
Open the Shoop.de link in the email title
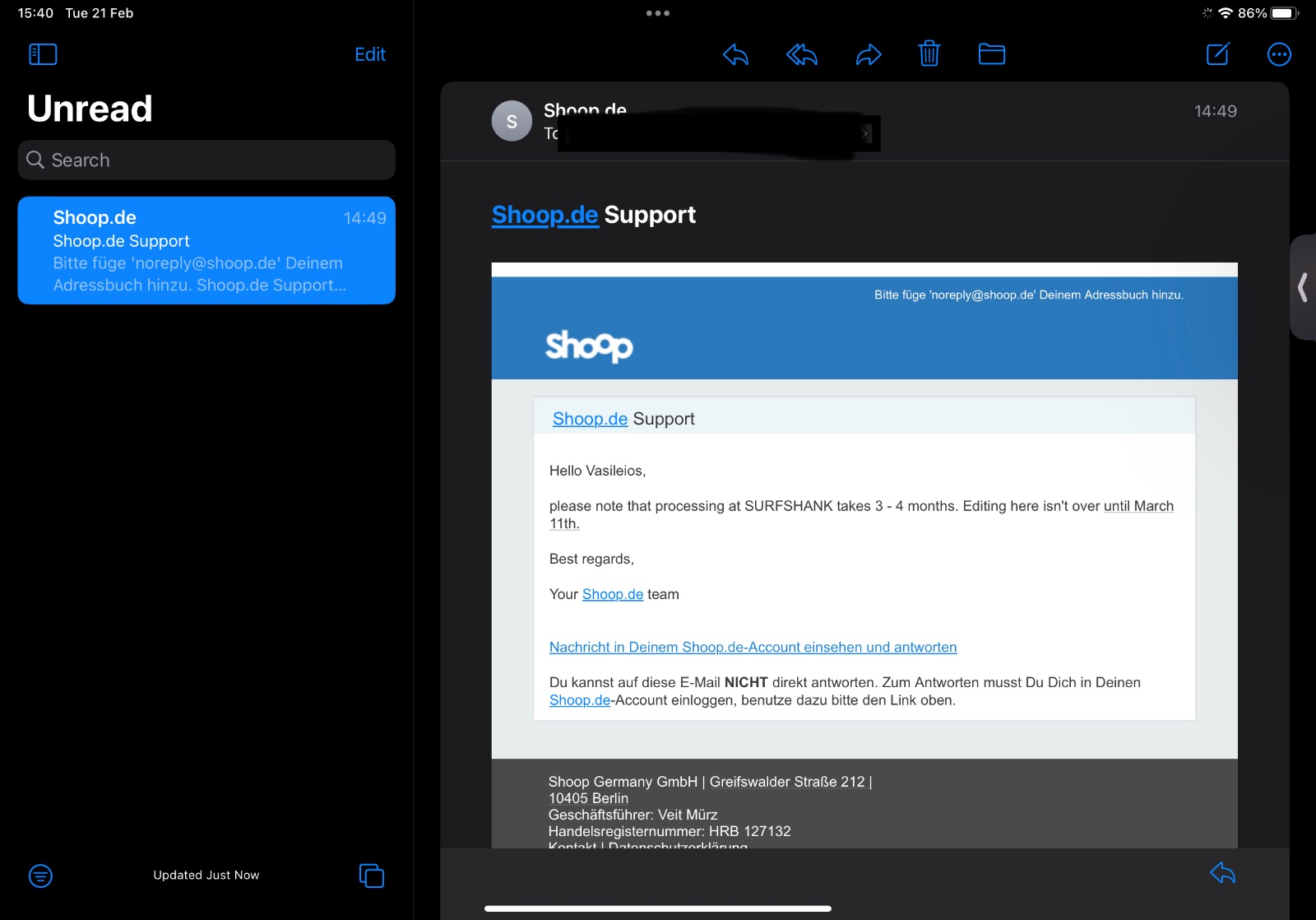tap(544, 215)
